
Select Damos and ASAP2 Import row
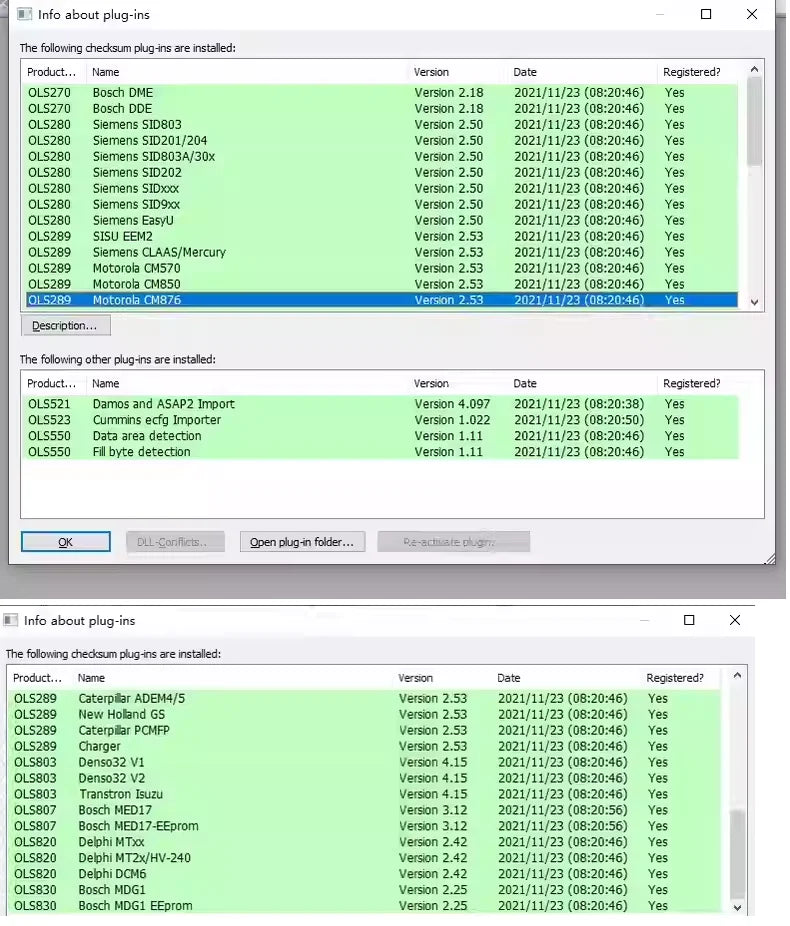point(163,404)
